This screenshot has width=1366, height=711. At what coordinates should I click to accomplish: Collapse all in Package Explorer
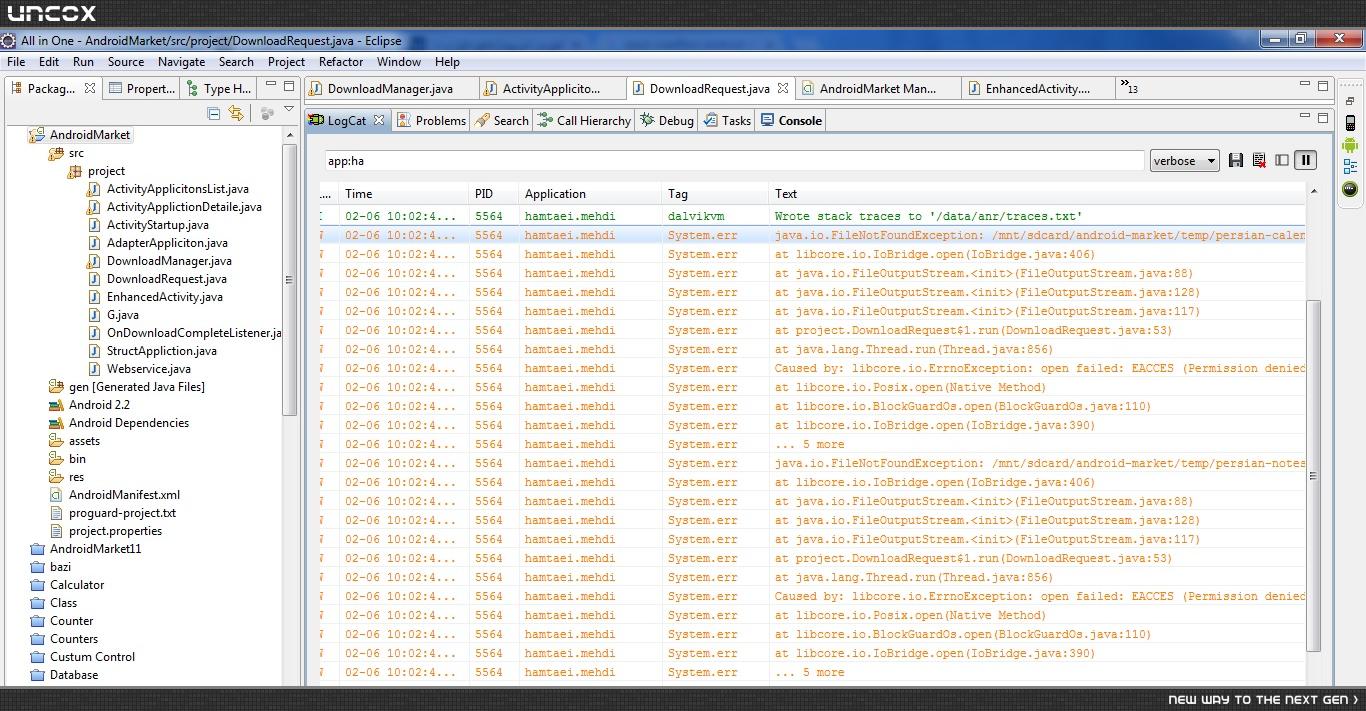click(213, 113)
